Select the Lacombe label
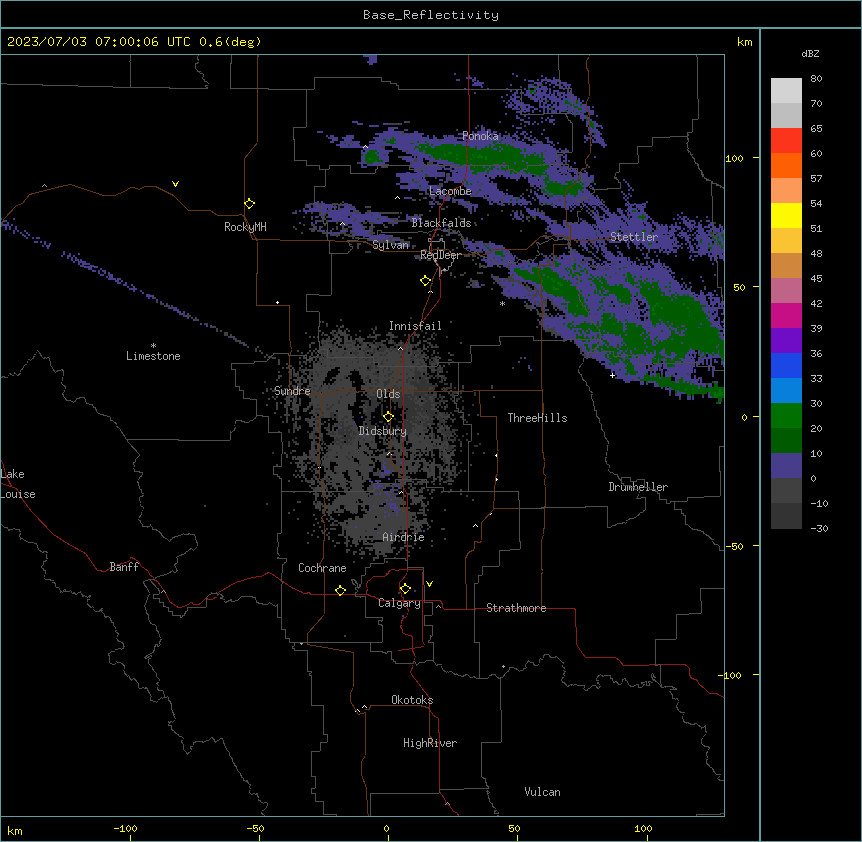This screenshot has height=842, width=862. 450,191
